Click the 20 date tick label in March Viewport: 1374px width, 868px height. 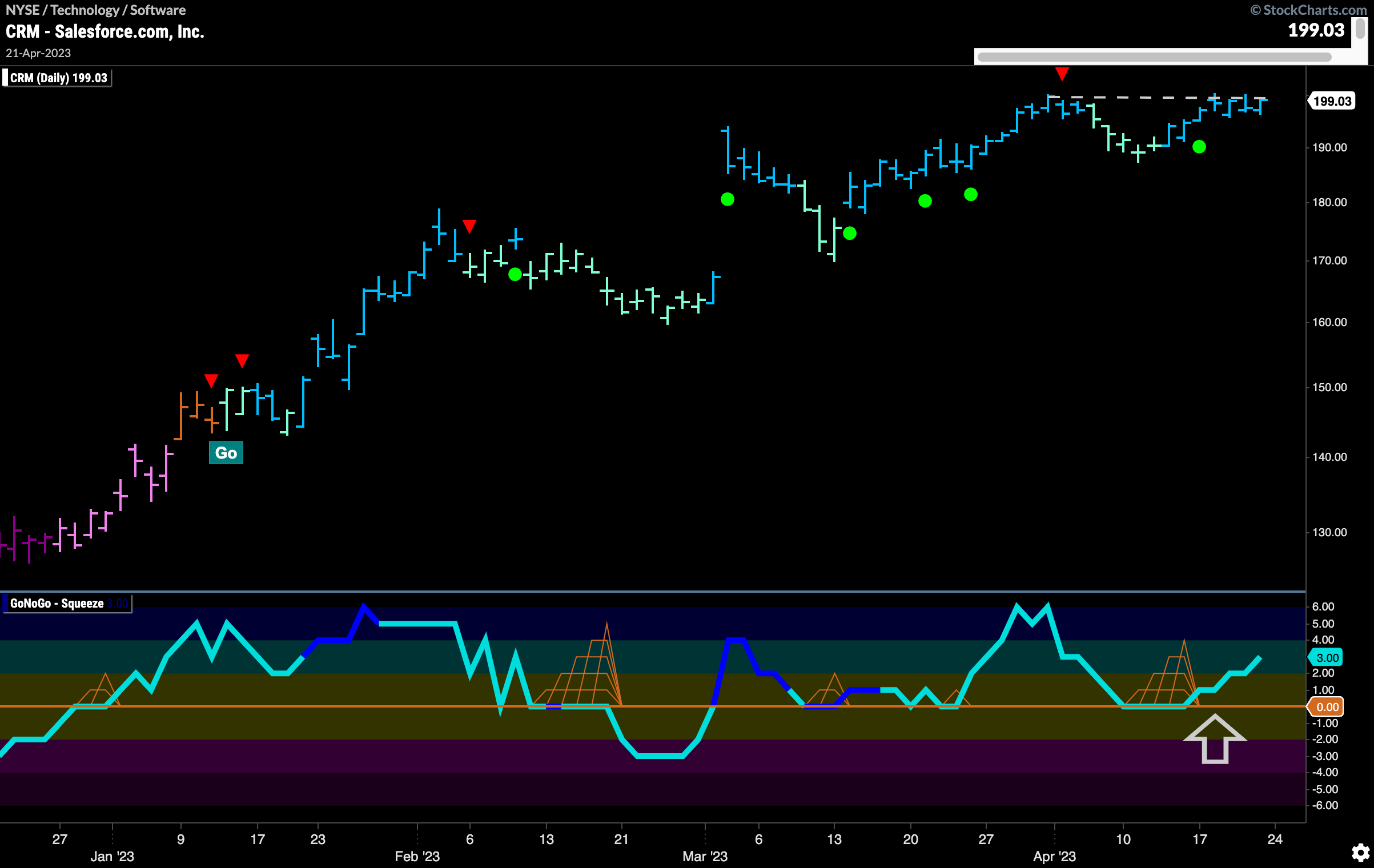tap(911, 839)
